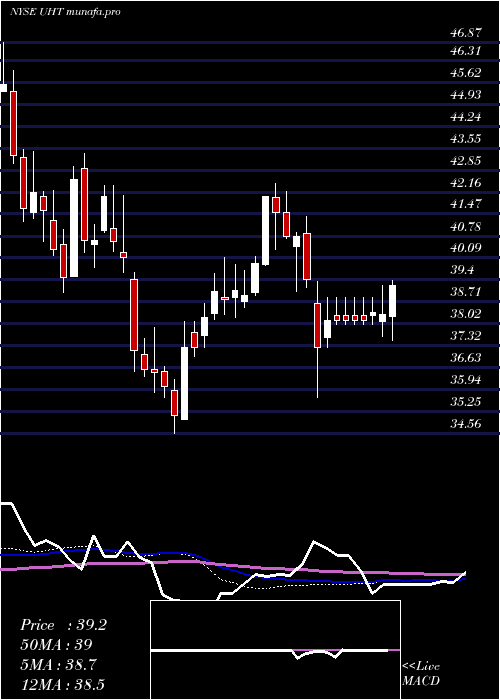This screenshot has height=700, width=500.
Task: Click the Price : 39.2 readout
Action: [x=63, y=625]
